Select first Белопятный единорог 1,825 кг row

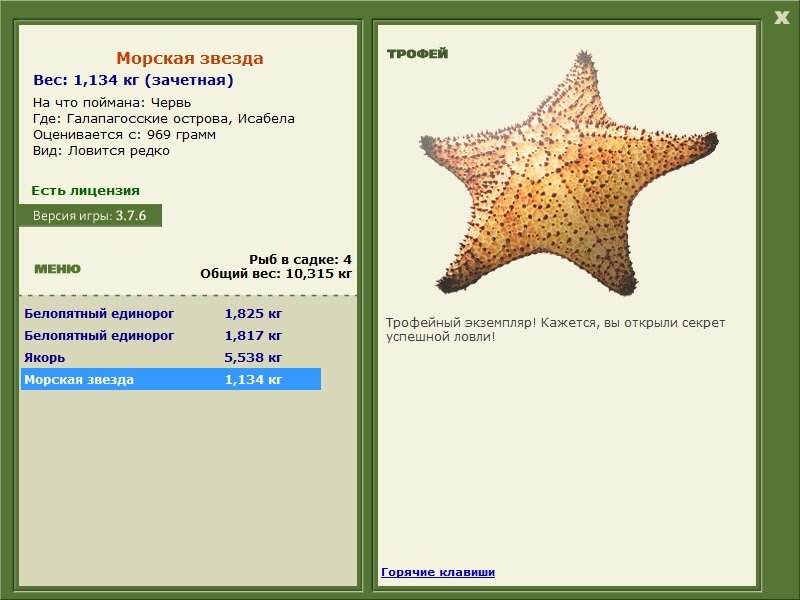pos(171,313)
